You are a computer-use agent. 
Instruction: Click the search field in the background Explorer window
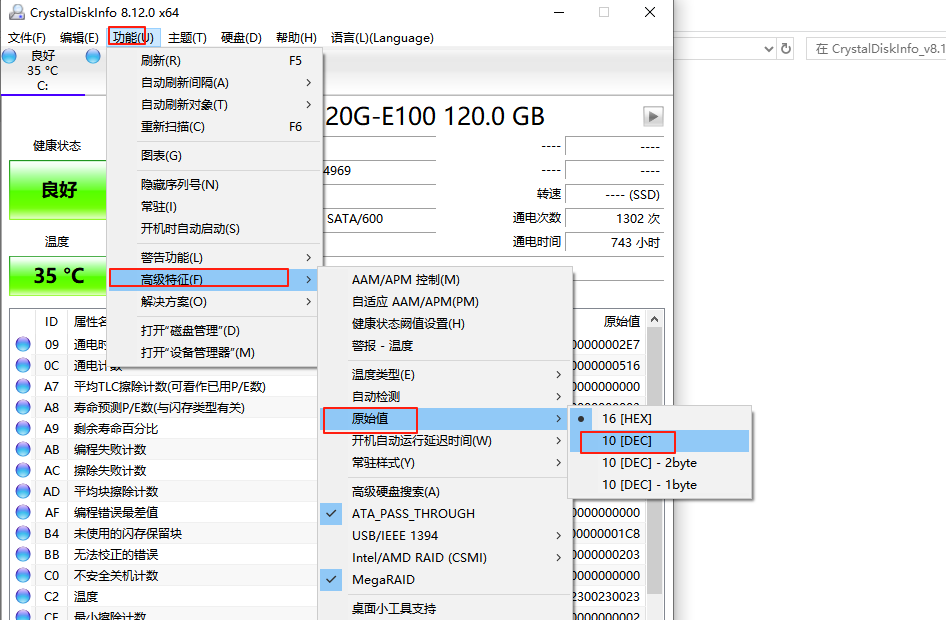pyautogui.click(x=876, y=48)
